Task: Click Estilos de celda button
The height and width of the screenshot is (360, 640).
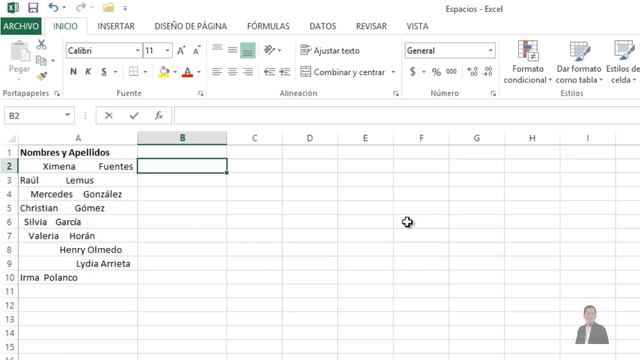Action: (x=623, y=62)
